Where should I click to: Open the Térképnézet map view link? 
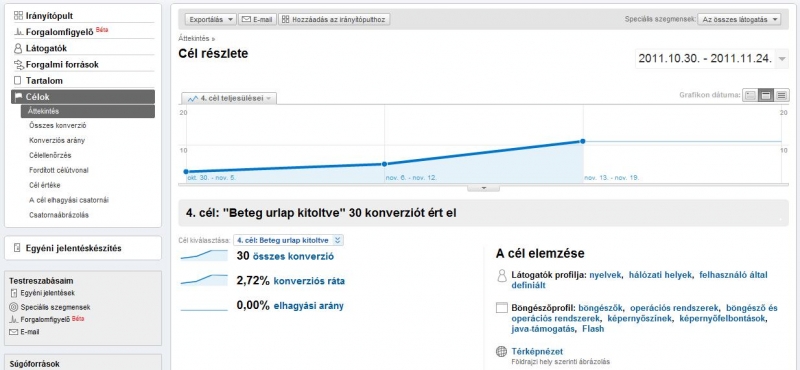[537, 351]
